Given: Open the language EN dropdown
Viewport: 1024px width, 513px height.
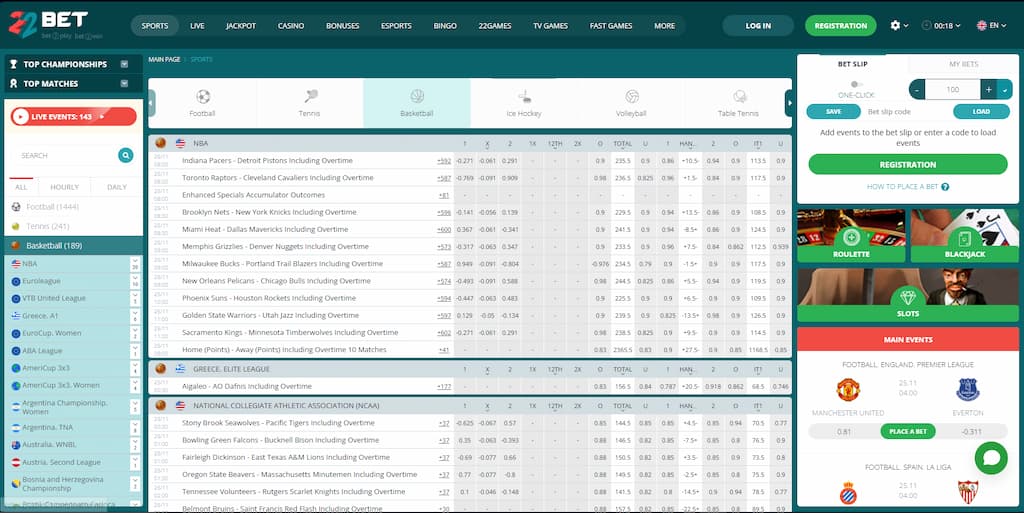Looking at the screenshot, I should [x=991, y=25].
